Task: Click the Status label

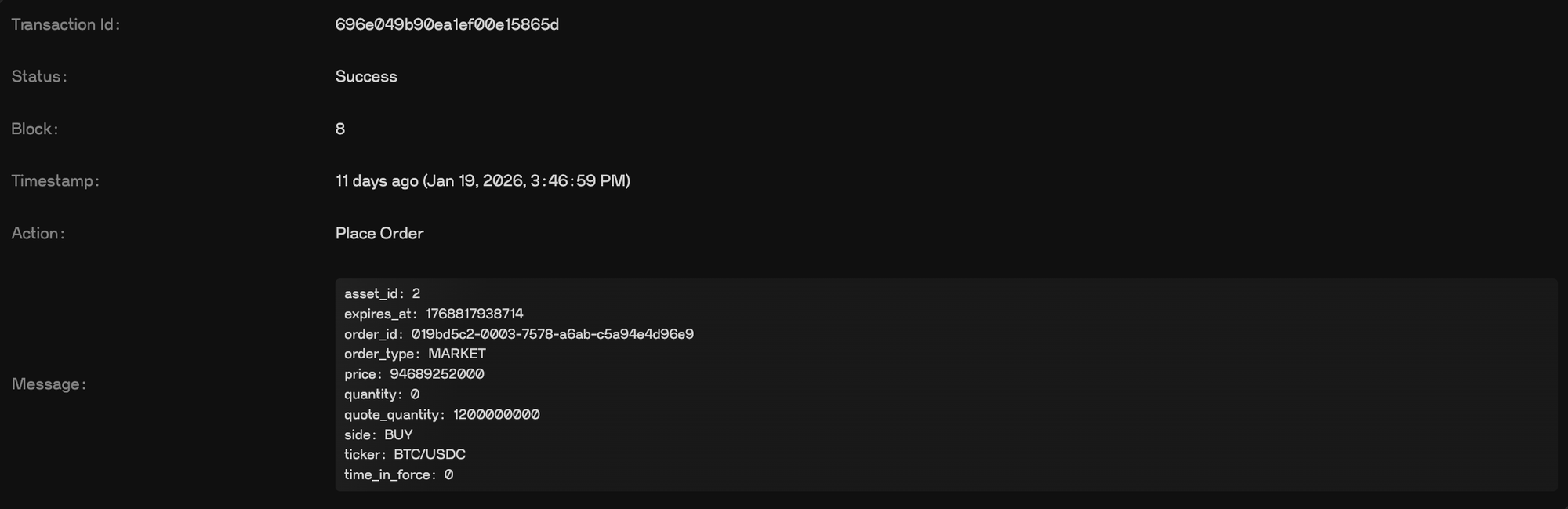Action: (x=39, y=76)
